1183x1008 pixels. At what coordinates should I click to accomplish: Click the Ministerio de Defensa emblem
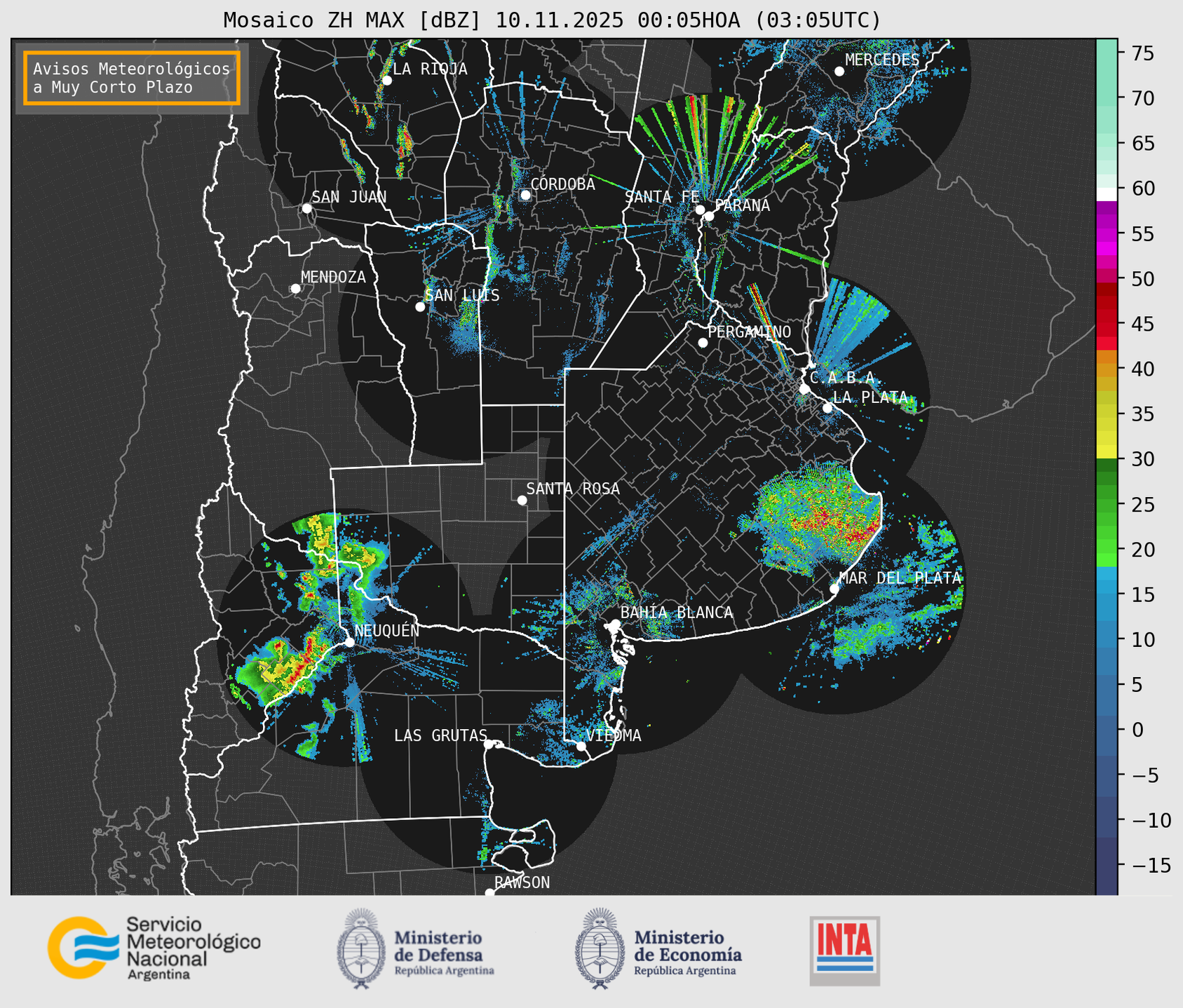pyautogui.click(x=361, y=949)
